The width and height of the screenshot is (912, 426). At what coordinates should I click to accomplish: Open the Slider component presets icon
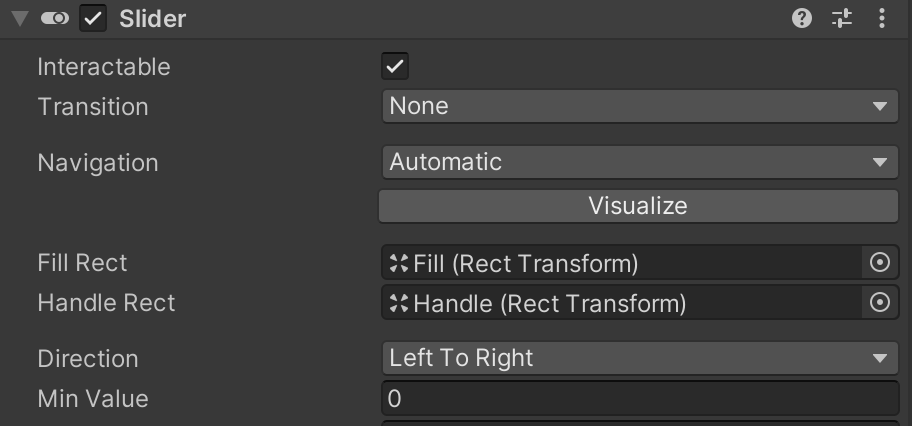pos(842,19)
